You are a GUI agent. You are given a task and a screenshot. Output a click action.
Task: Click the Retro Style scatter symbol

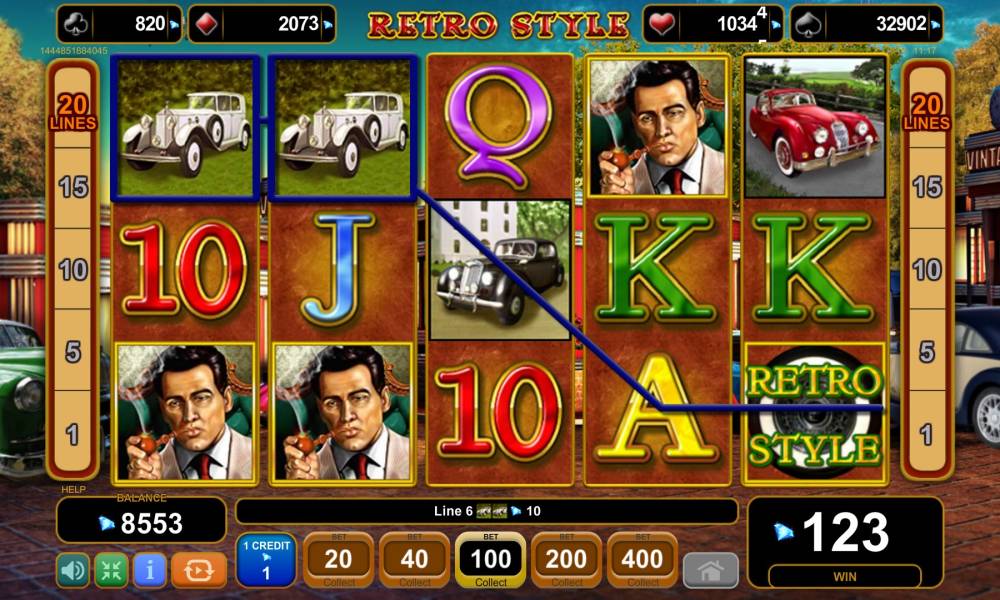(x=814, y=414)
